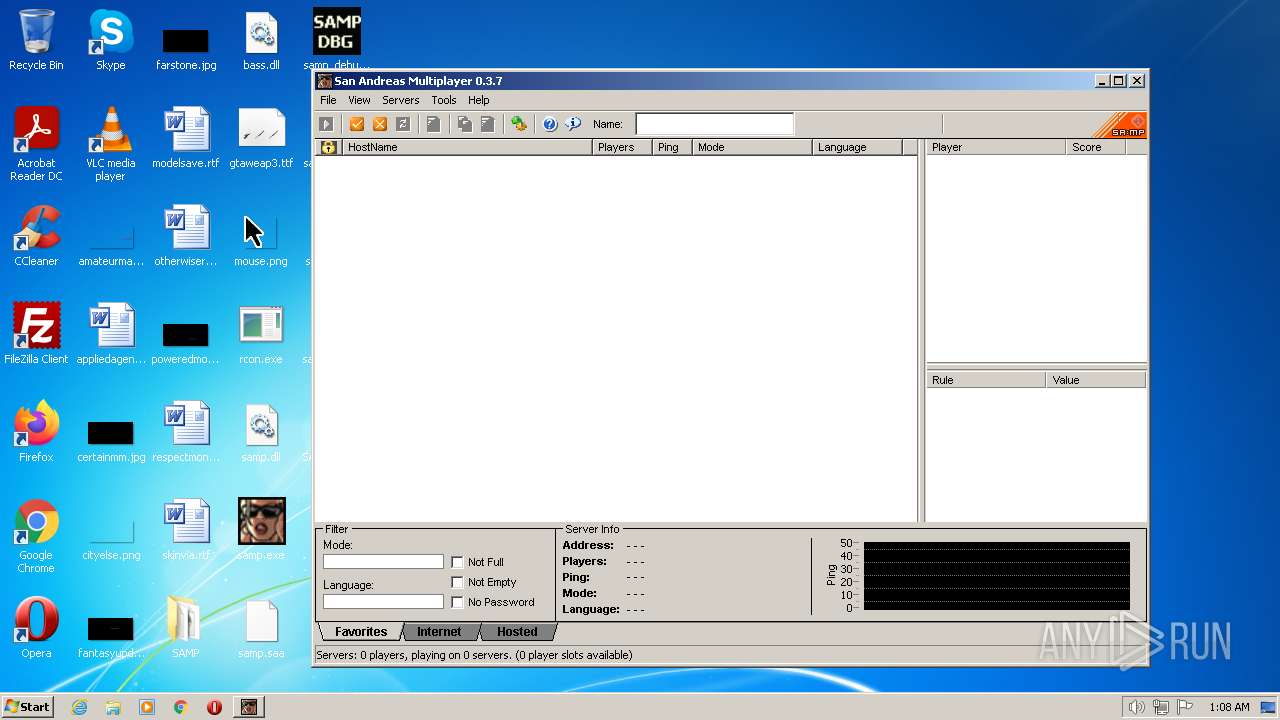
Task: Select the Recycle Bin icon
Action: (x=36, y=39)
